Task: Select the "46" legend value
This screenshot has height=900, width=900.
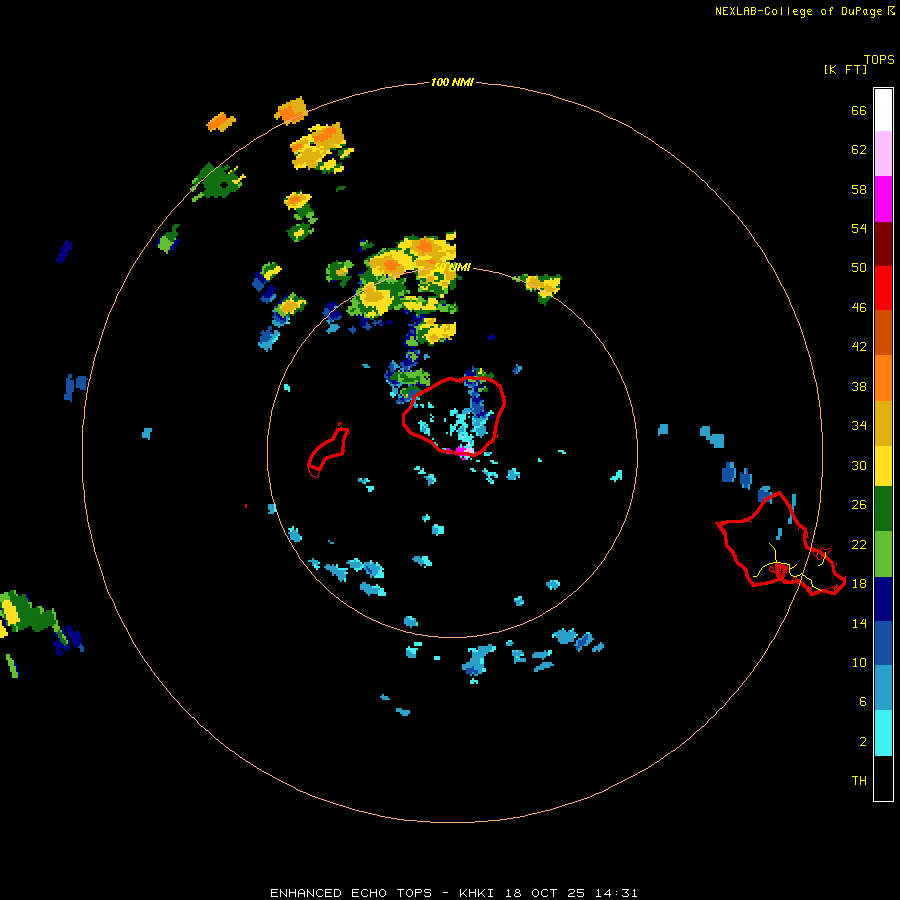Action: (x=859, y=308)
